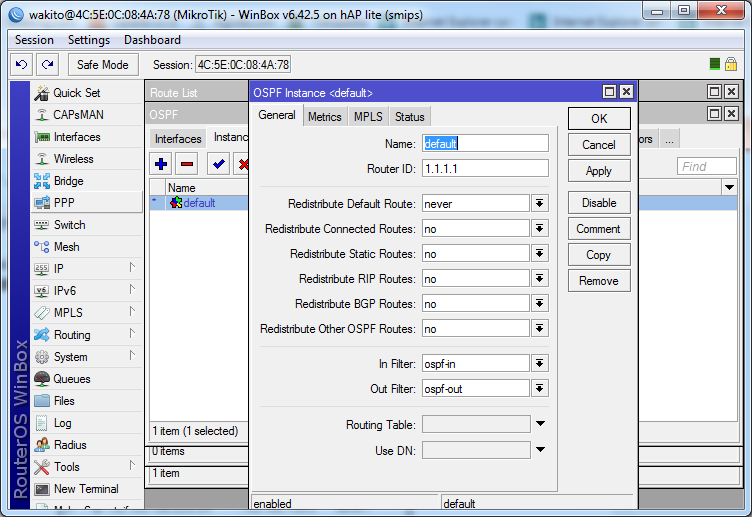Select the default instance row
Image resolution: width=752 pixels, height=517 pixels.
[x=199, y=203]
